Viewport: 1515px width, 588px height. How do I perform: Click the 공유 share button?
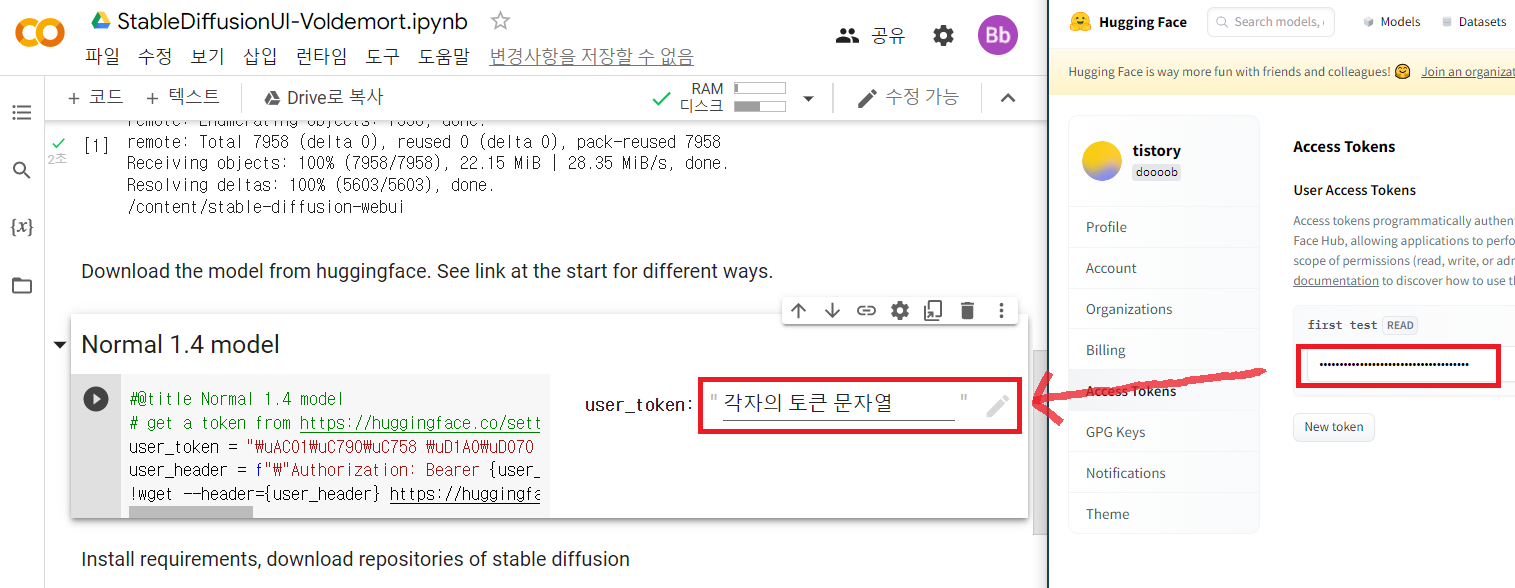(x=870, y=36)
